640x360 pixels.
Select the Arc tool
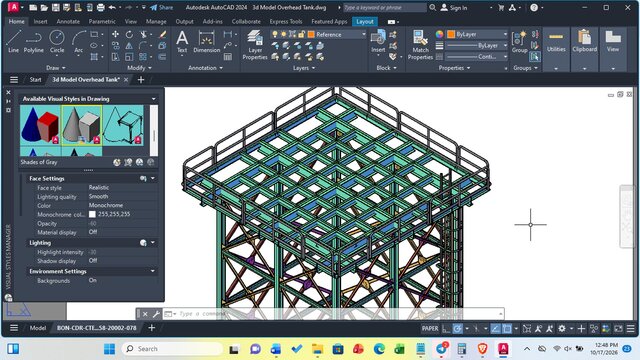point(78,41)
